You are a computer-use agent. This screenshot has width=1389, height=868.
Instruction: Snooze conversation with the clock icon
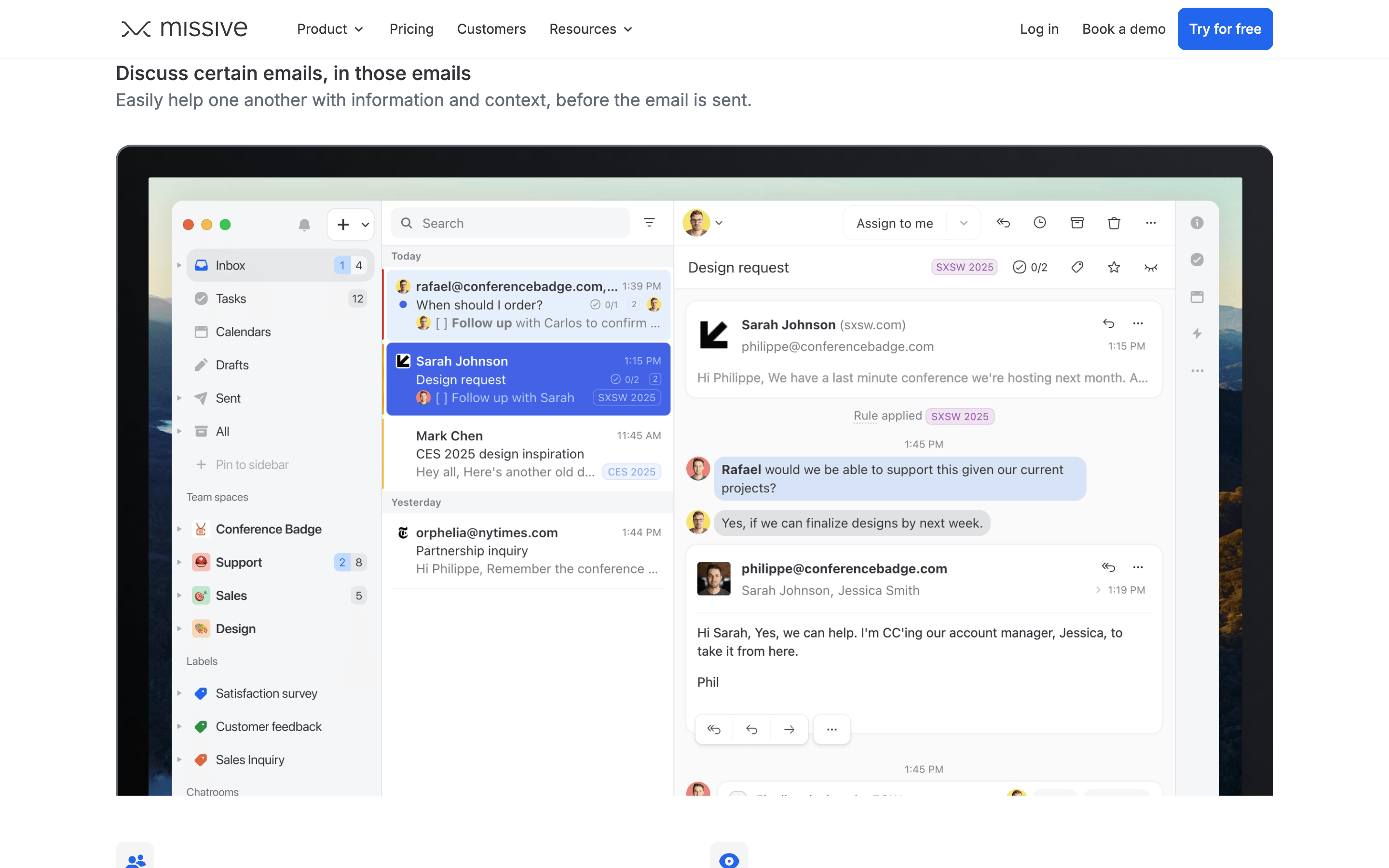1039,223
